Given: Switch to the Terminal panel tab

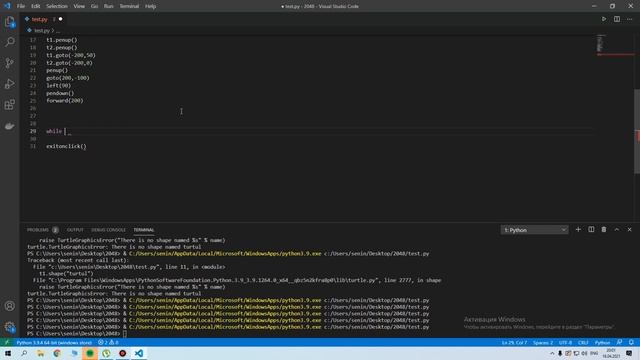Looking at the screenshot, I should click(144, 230).
